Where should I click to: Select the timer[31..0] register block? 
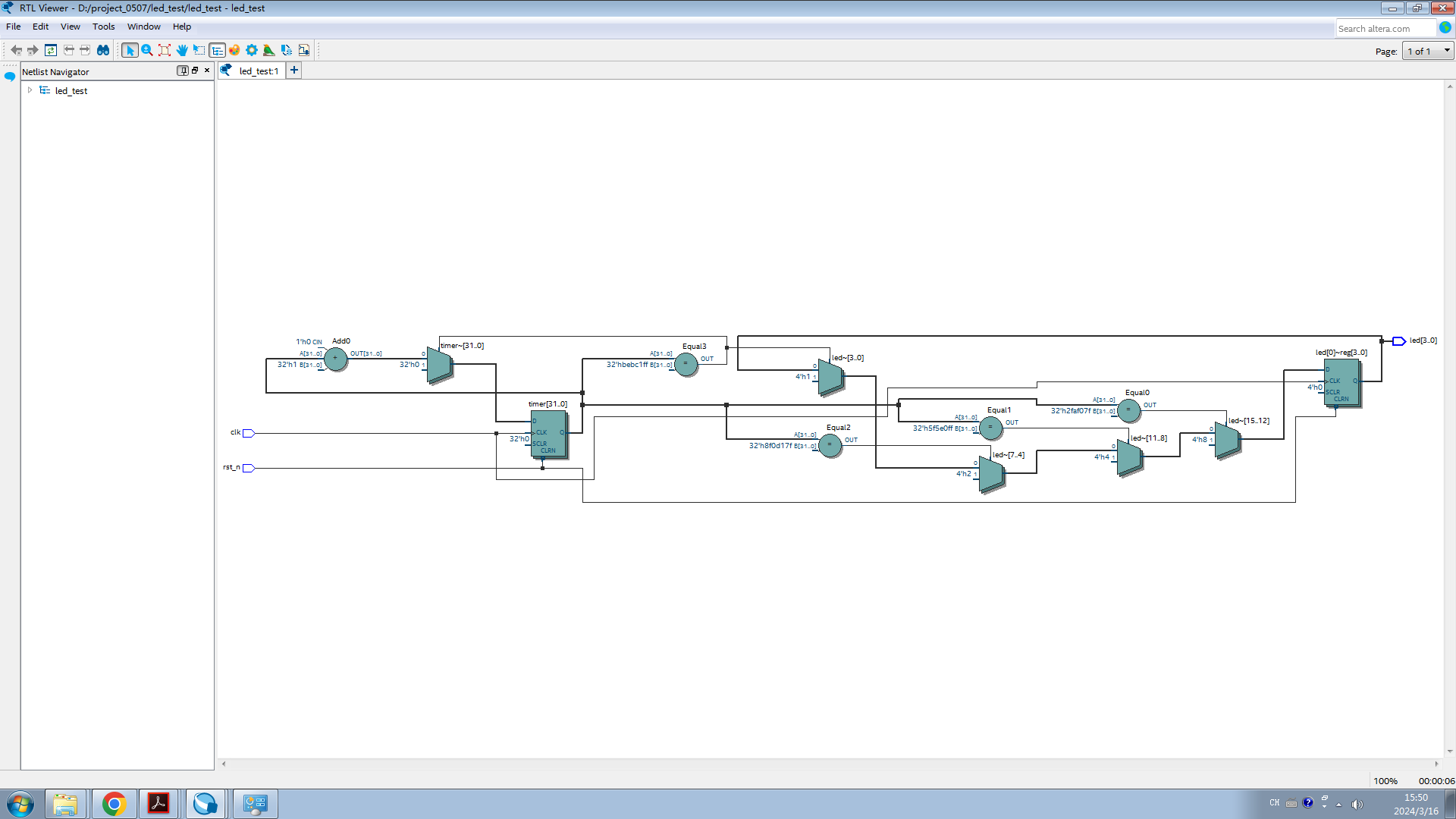tap(549, 434)
